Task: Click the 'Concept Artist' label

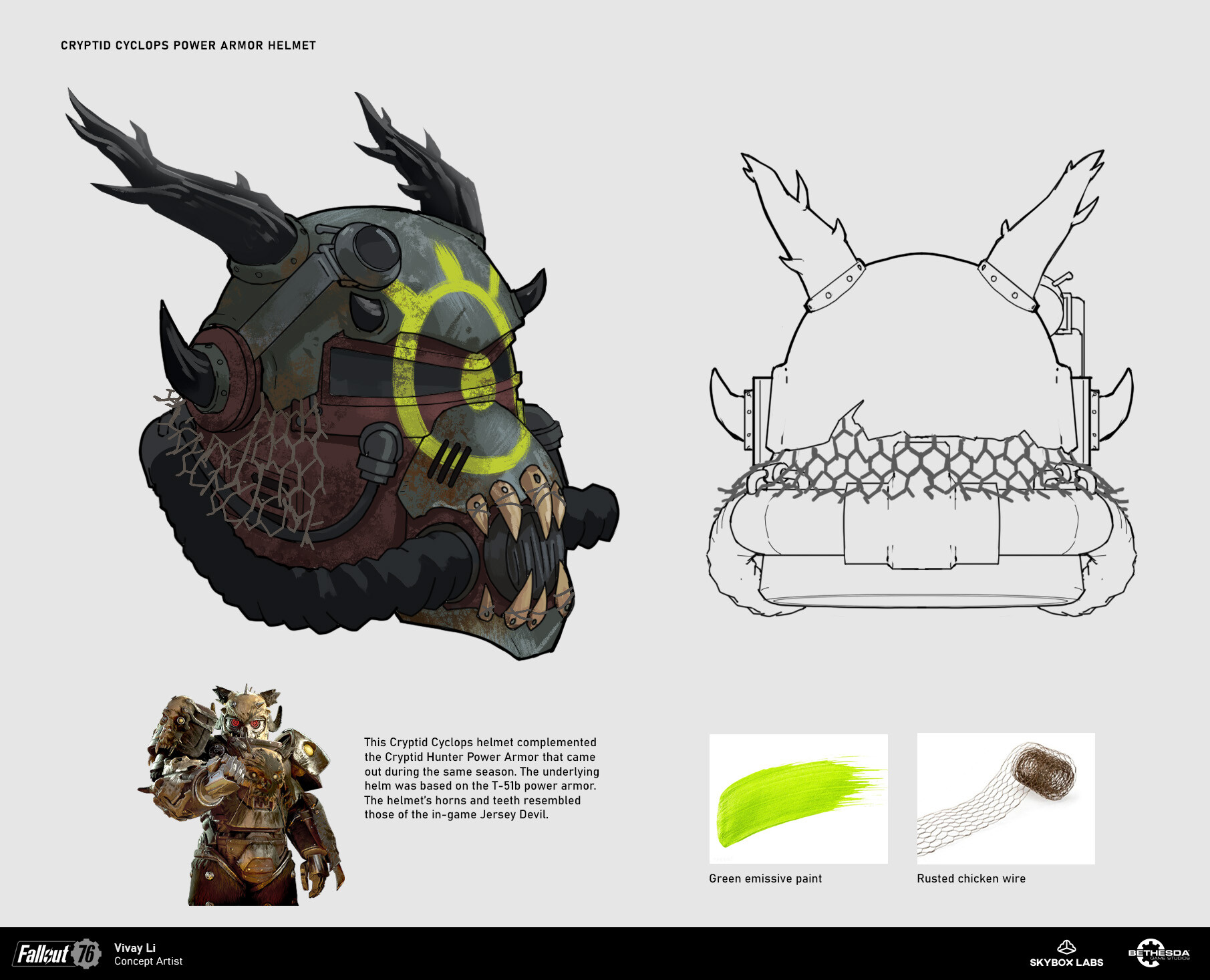Action: [148, 961]
